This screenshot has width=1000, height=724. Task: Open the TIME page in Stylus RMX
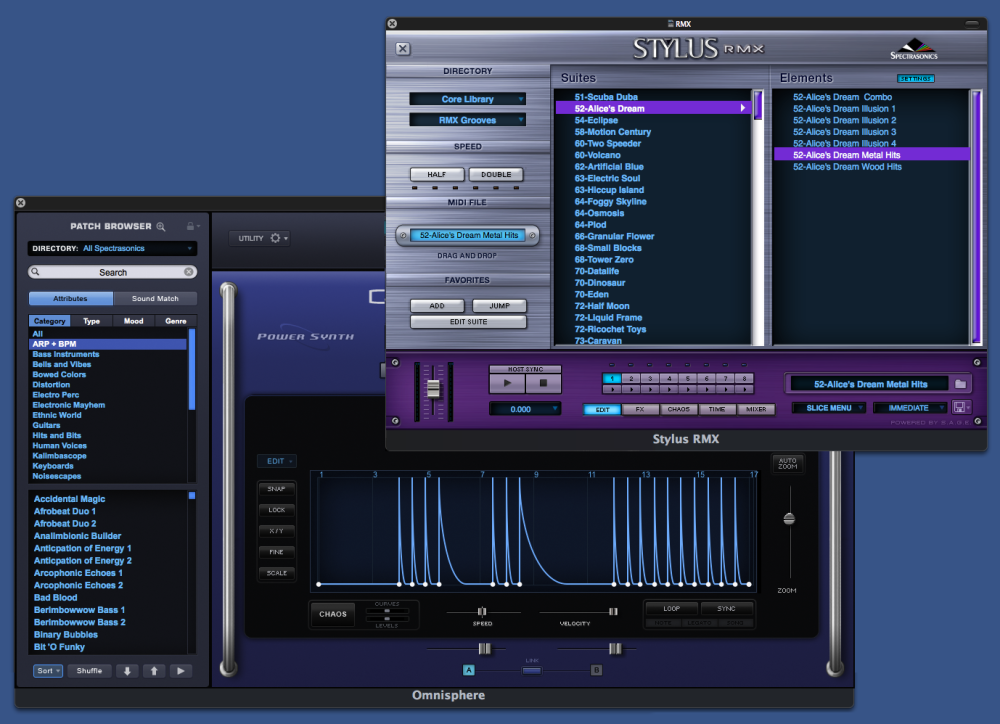[717, 409]
